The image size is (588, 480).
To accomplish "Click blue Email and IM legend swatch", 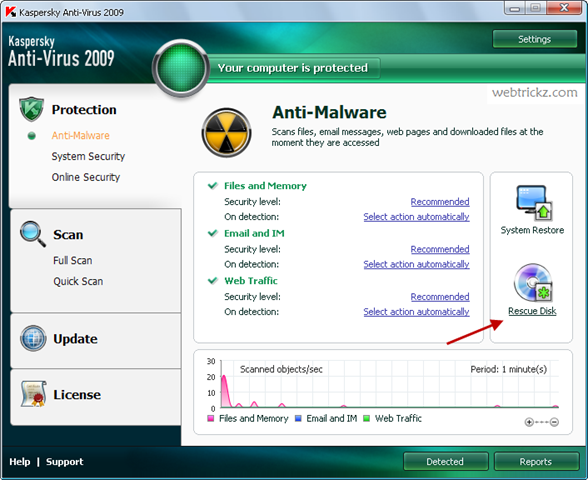I will pyautogui.click(x=298, y=418).
